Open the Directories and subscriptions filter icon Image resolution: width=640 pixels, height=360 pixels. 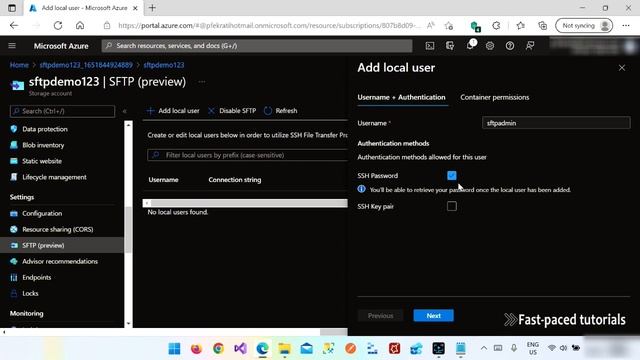pyautogui.click(x=450, y=46)
